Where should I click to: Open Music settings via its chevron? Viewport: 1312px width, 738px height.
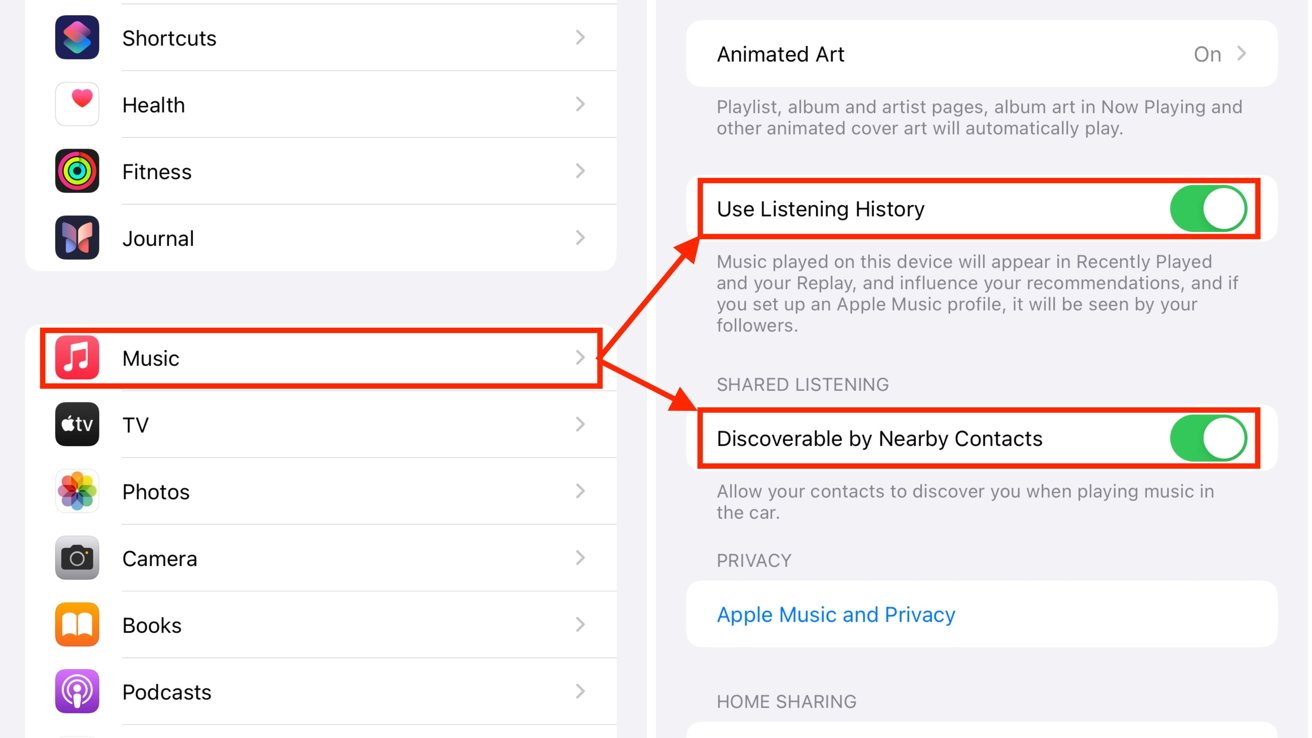[581, 357]
